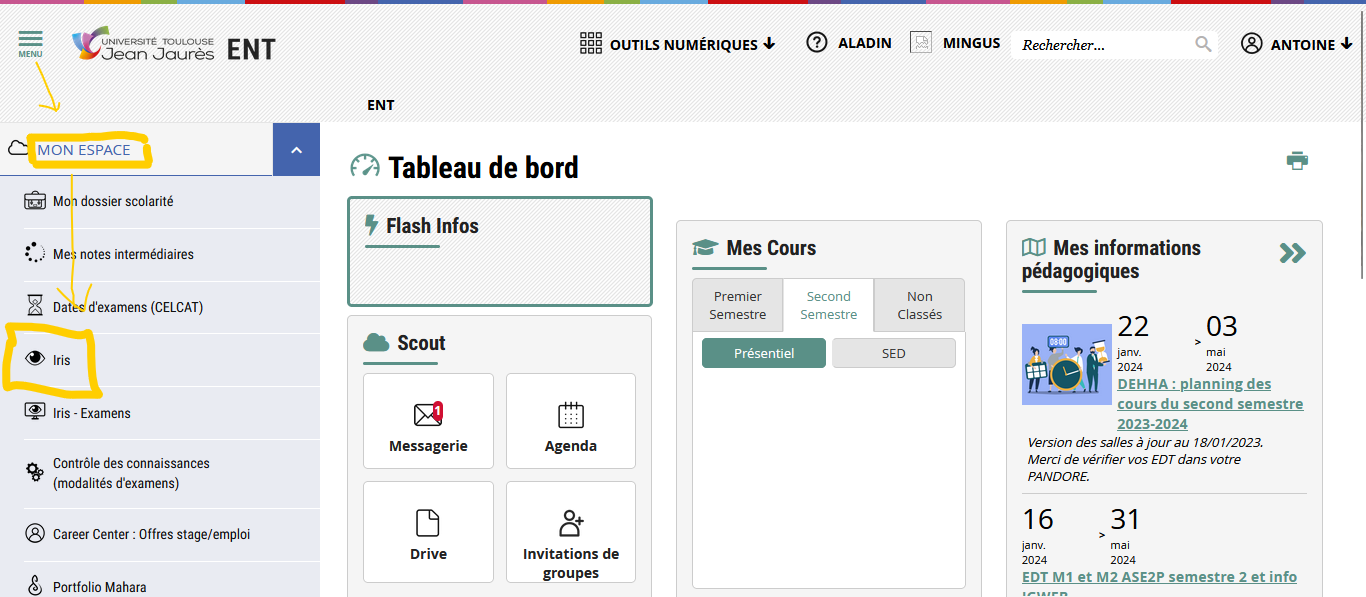Open the ANTOINE account dropdown
The image size is (1366, 597).
click(x=1311, y=45)
